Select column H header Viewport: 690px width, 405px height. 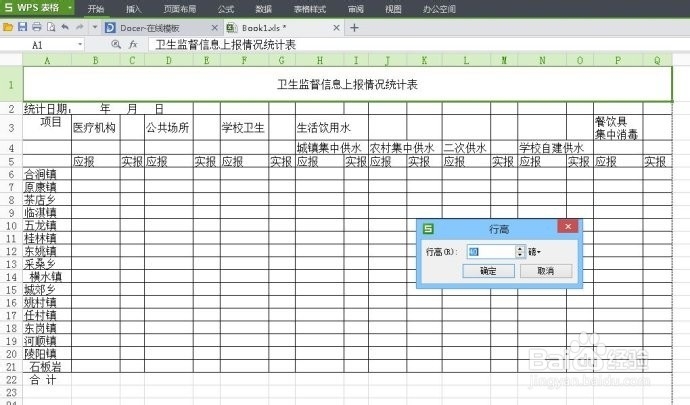[x=320, y=60]
